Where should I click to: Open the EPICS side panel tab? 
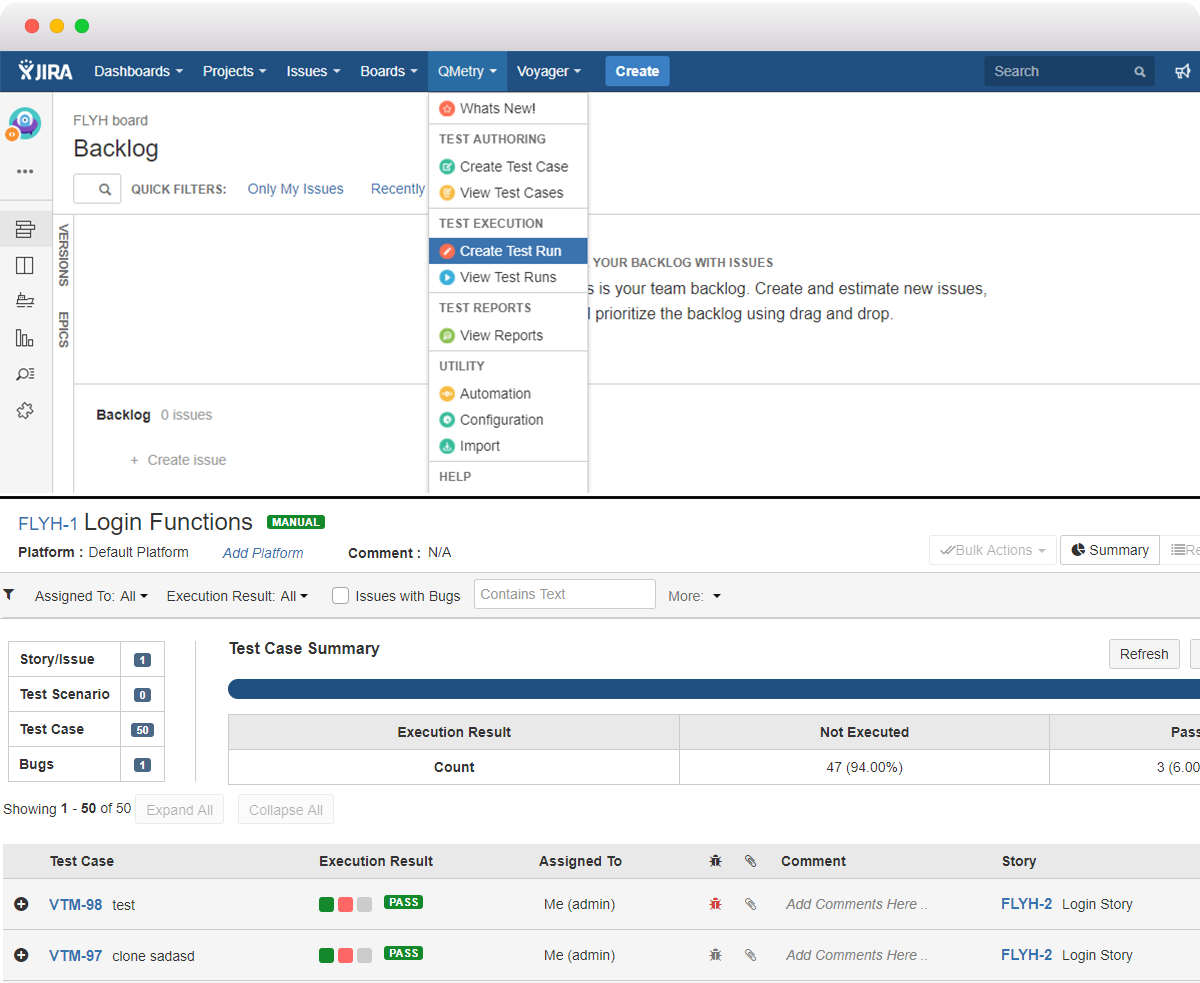point(63,330)
